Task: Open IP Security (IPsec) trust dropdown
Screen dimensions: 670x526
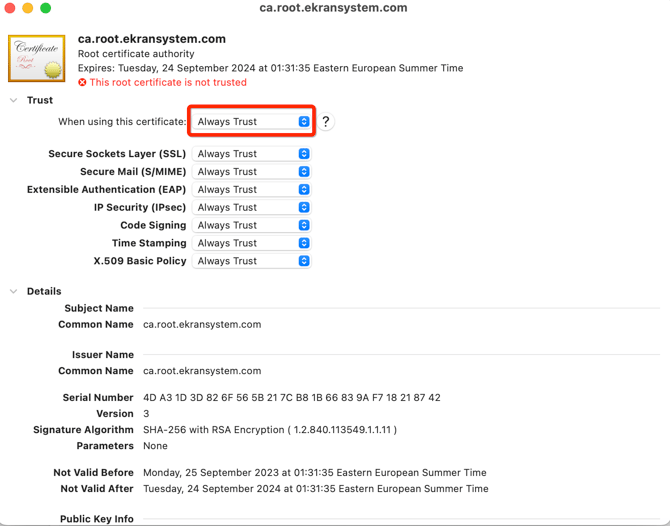Action: [x=252, y=207]
